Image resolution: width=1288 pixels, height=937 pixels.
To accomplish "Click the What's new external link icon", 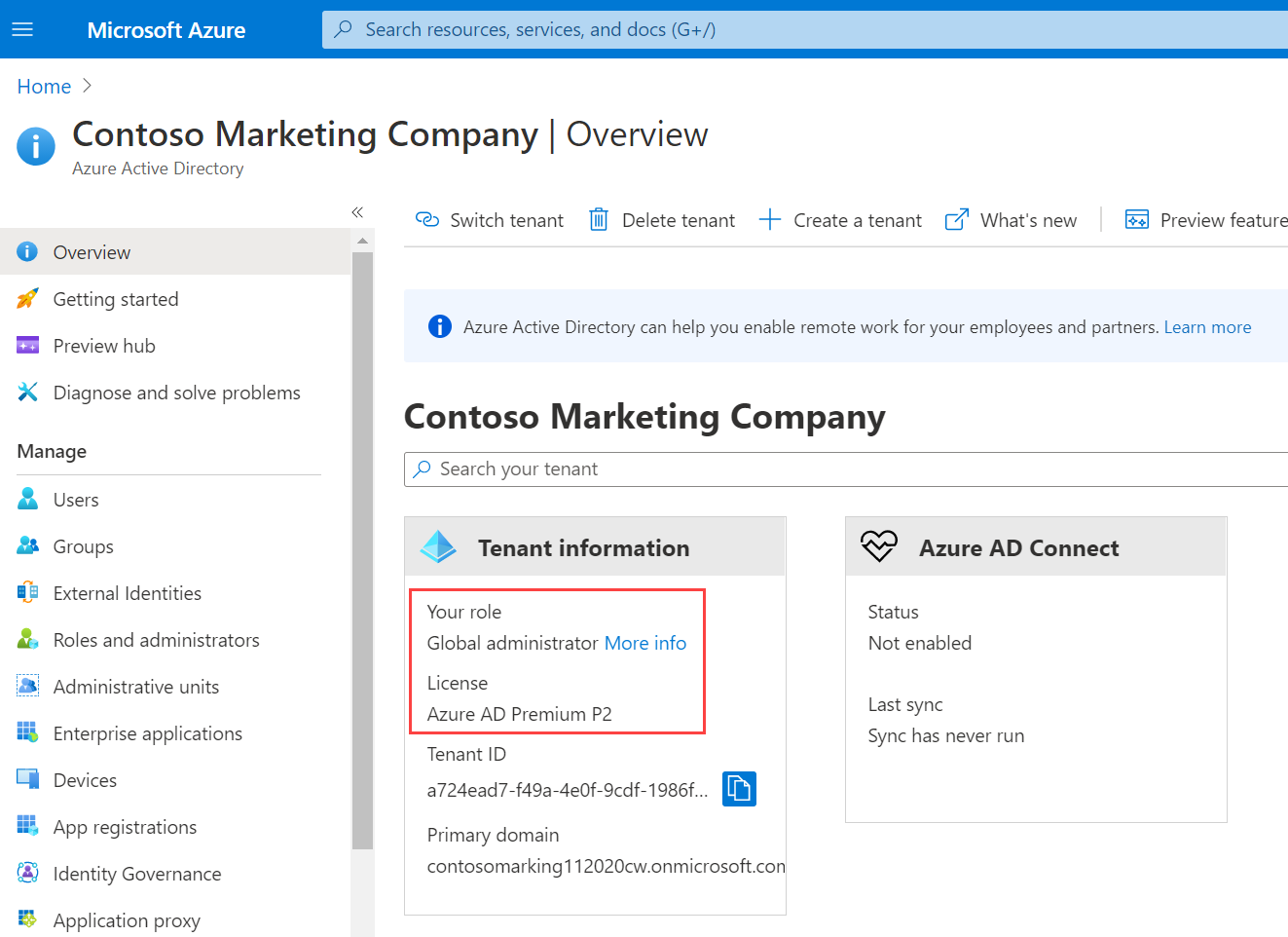I will tap(957, 220).
